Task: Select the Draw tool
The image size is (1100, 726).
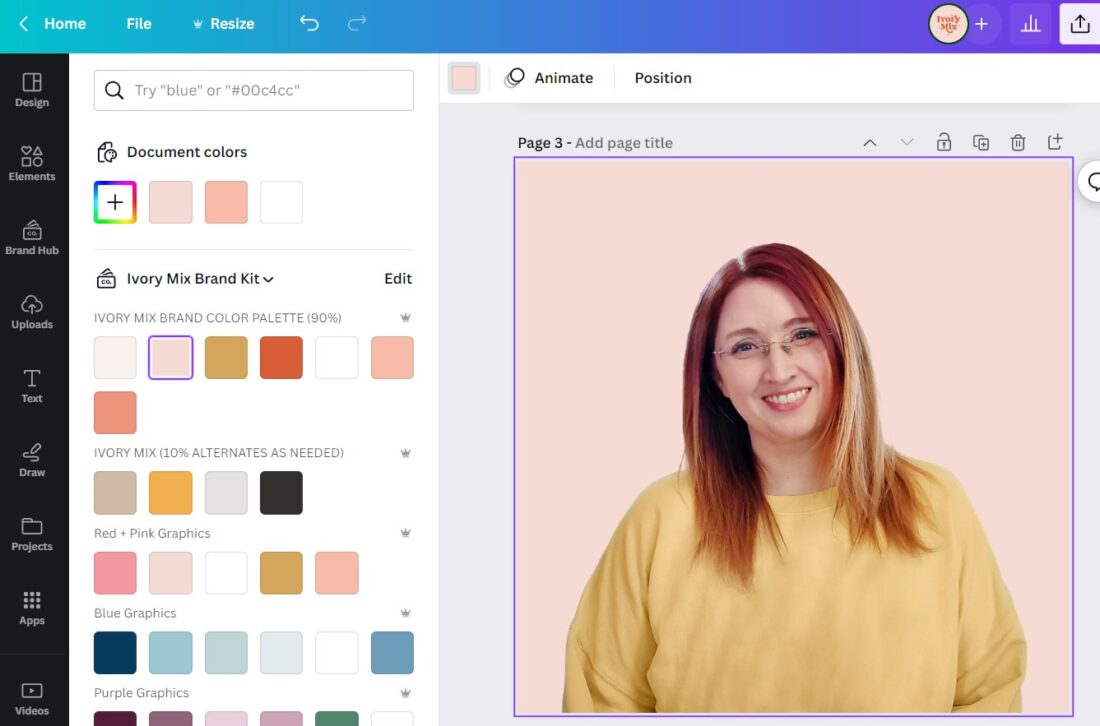Action: [32, 459]
